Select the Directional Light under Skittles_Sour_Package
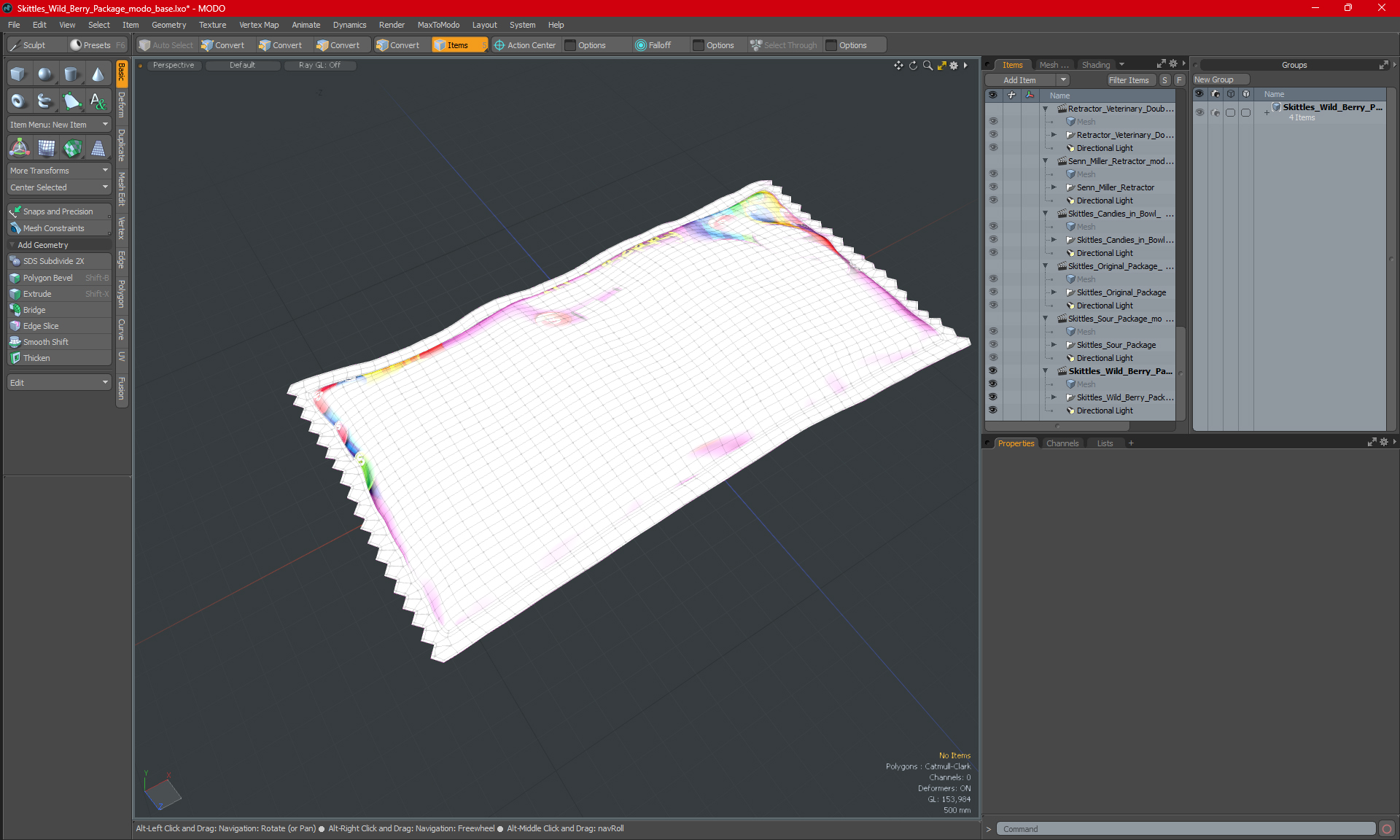This screenshot has width=1400, height=840. 1104,358
